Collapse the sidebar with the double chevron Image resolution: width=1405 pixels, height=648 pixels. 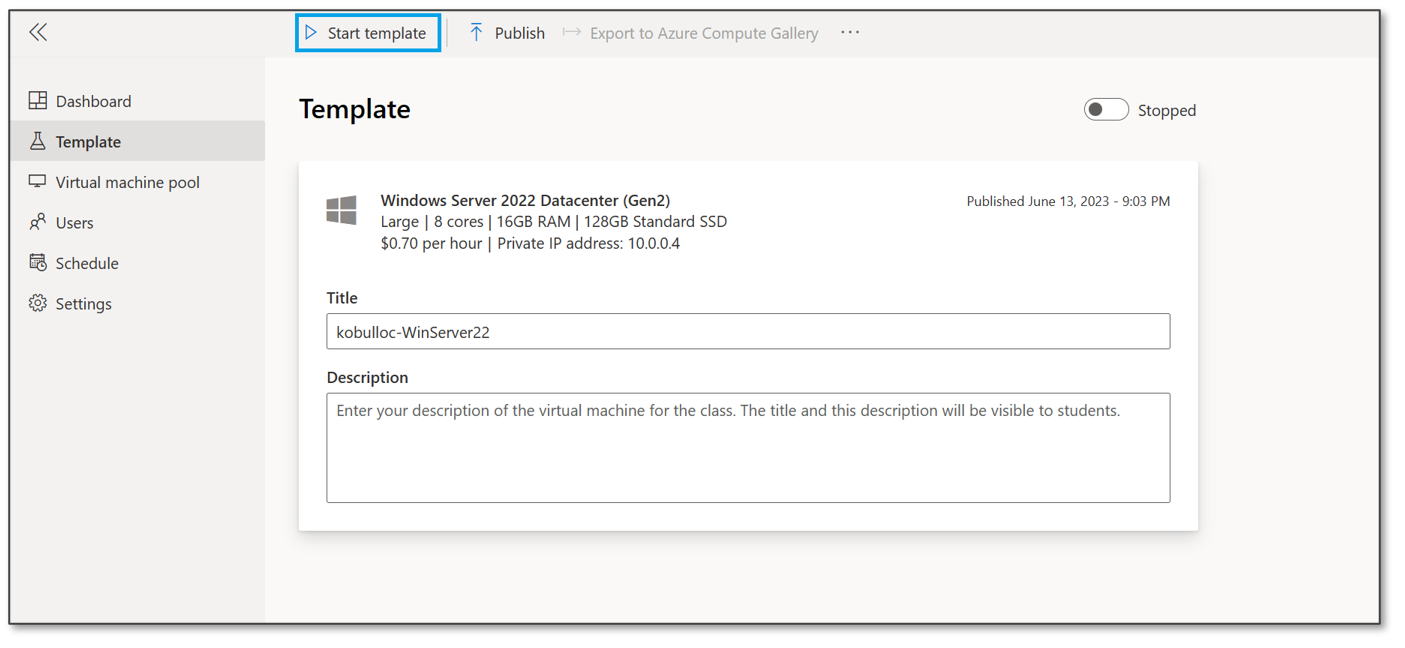coord(38,31)
